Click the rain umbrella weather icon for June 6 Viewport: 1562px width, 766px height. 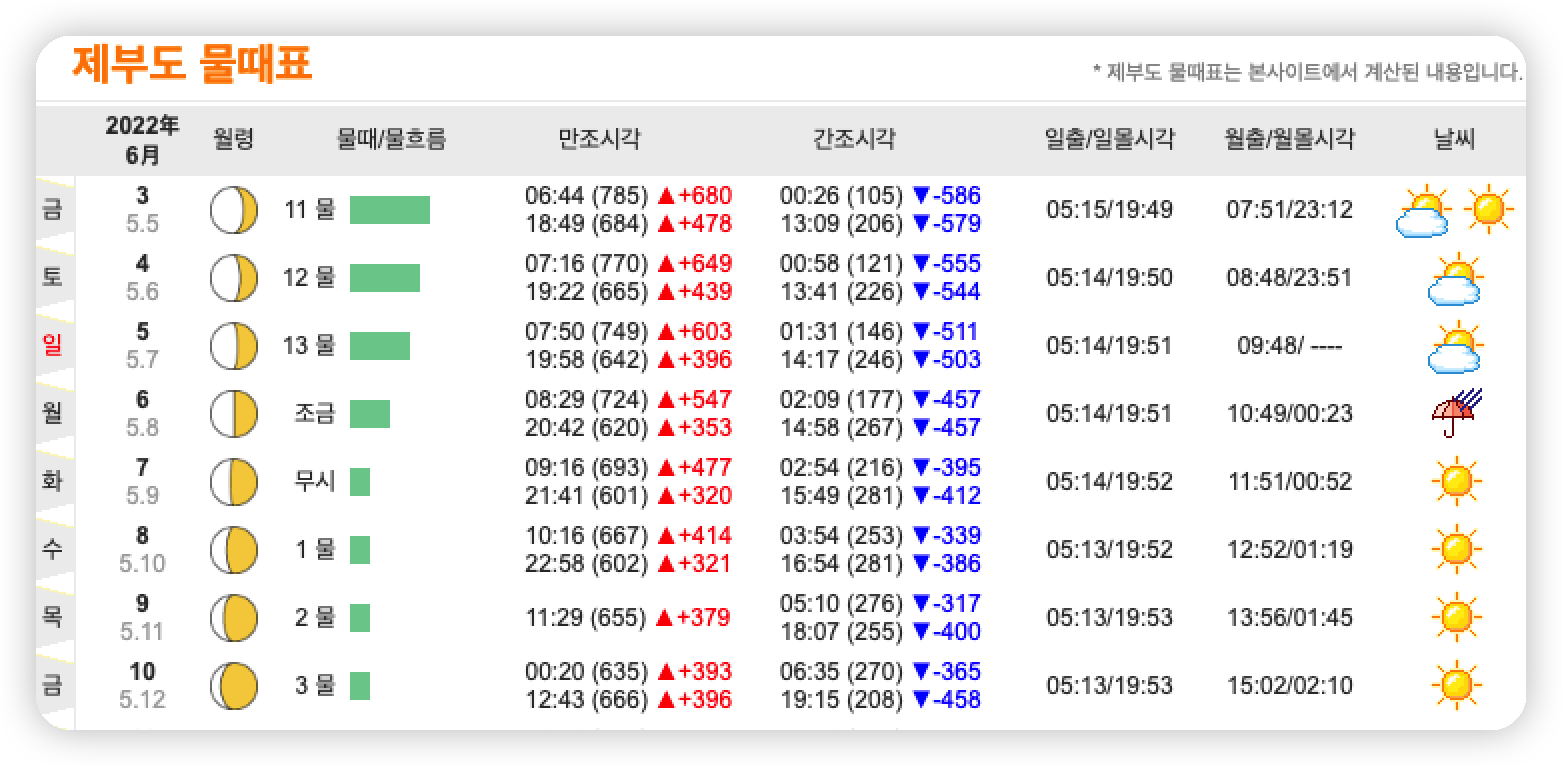coord(1457,413)
